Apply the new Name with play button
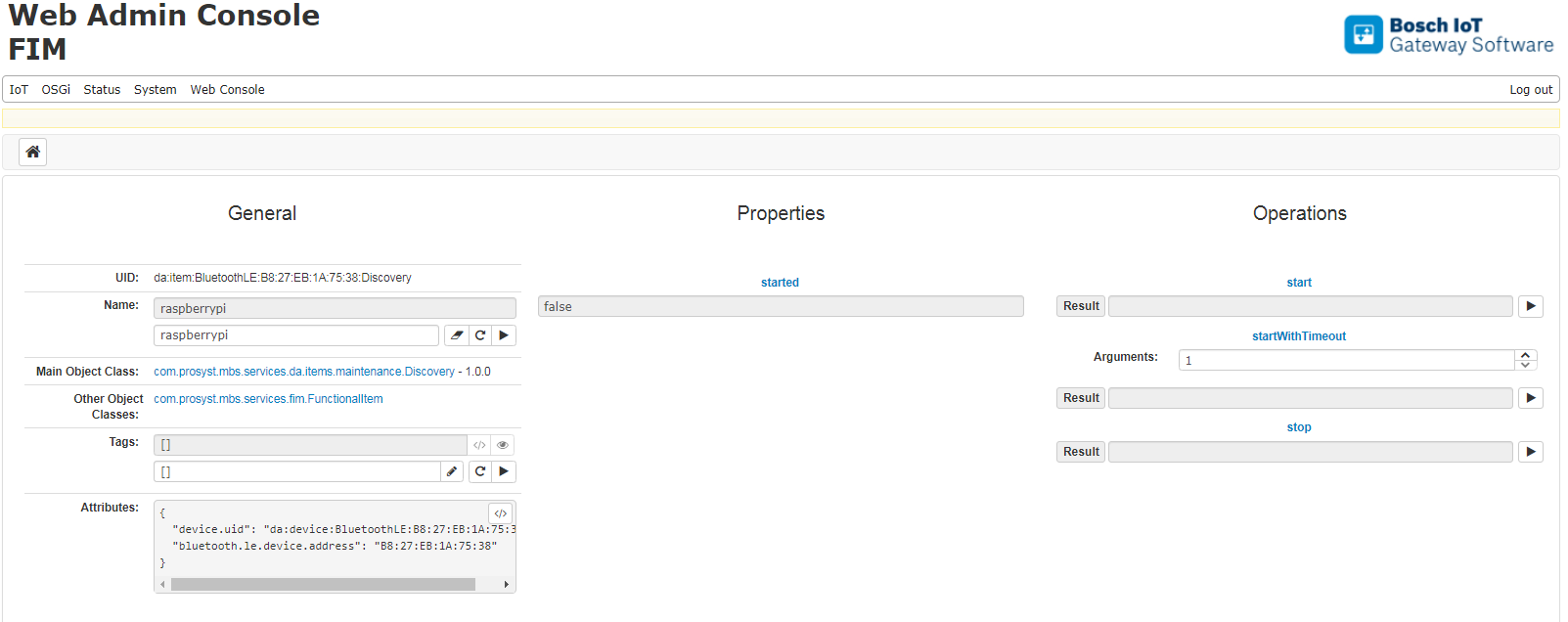The height and width of the screenshot is (622, 1568). pos(504,335)
